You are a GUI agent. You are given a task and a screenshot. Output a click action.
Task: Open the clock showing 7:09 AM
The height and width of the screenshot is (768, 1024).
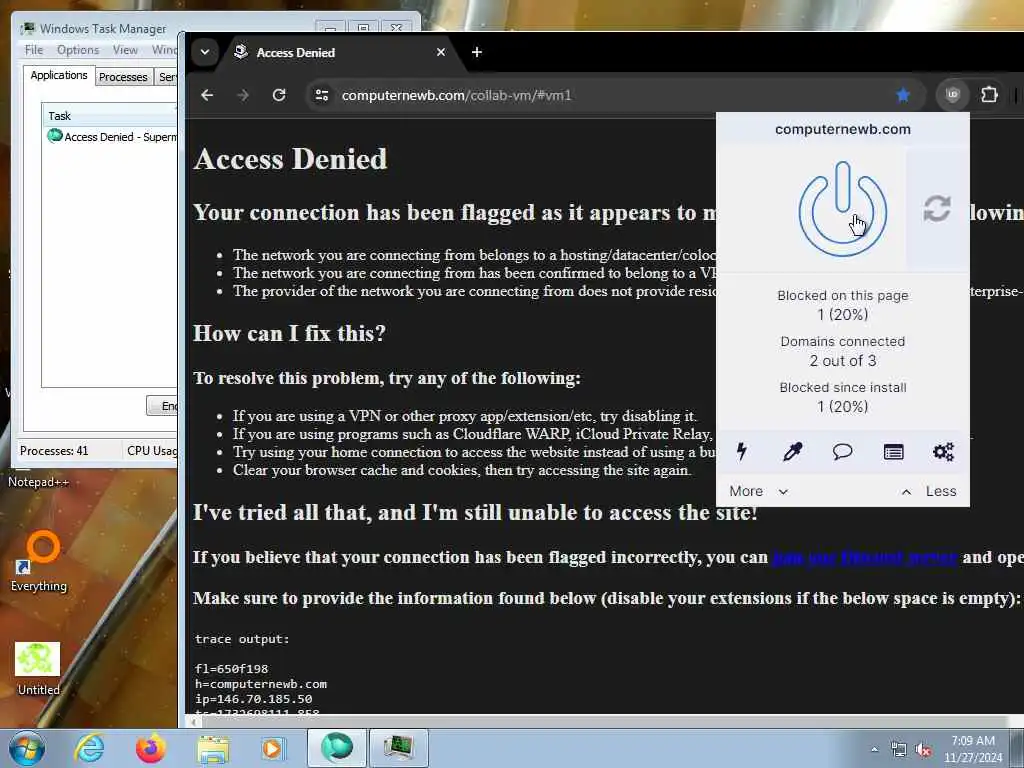(973, 749)
